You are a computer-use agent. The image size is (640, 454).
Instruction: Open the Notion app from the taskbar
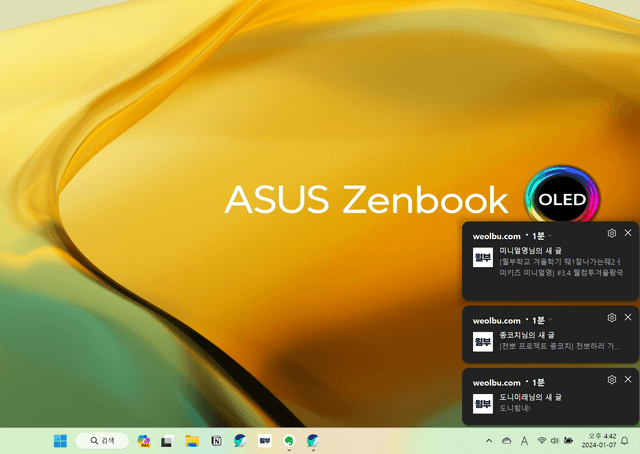click(x=216, y=441)
